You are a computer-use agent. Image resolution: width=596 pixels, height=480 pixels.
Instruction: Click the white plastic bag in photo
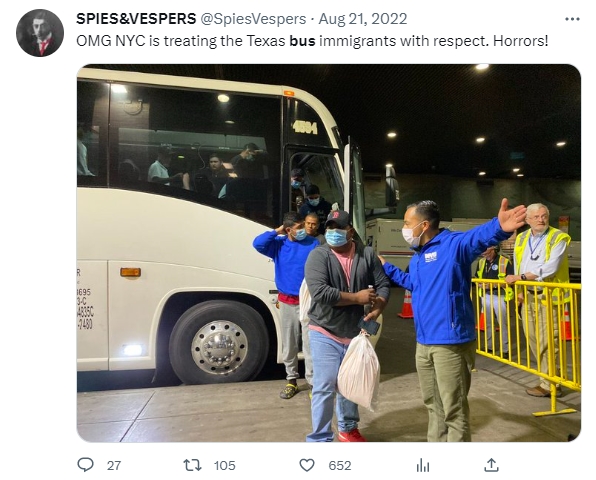click(358, 371)
